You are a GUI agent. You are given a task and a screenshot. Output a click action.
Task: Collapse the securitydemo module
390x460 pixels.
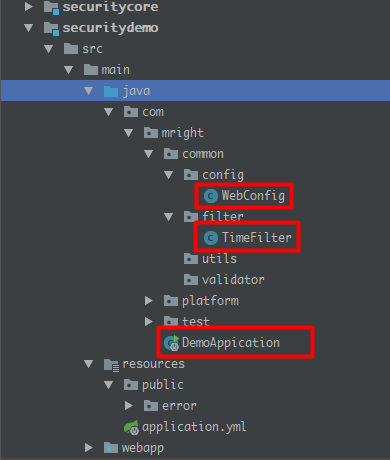[29, 28]
